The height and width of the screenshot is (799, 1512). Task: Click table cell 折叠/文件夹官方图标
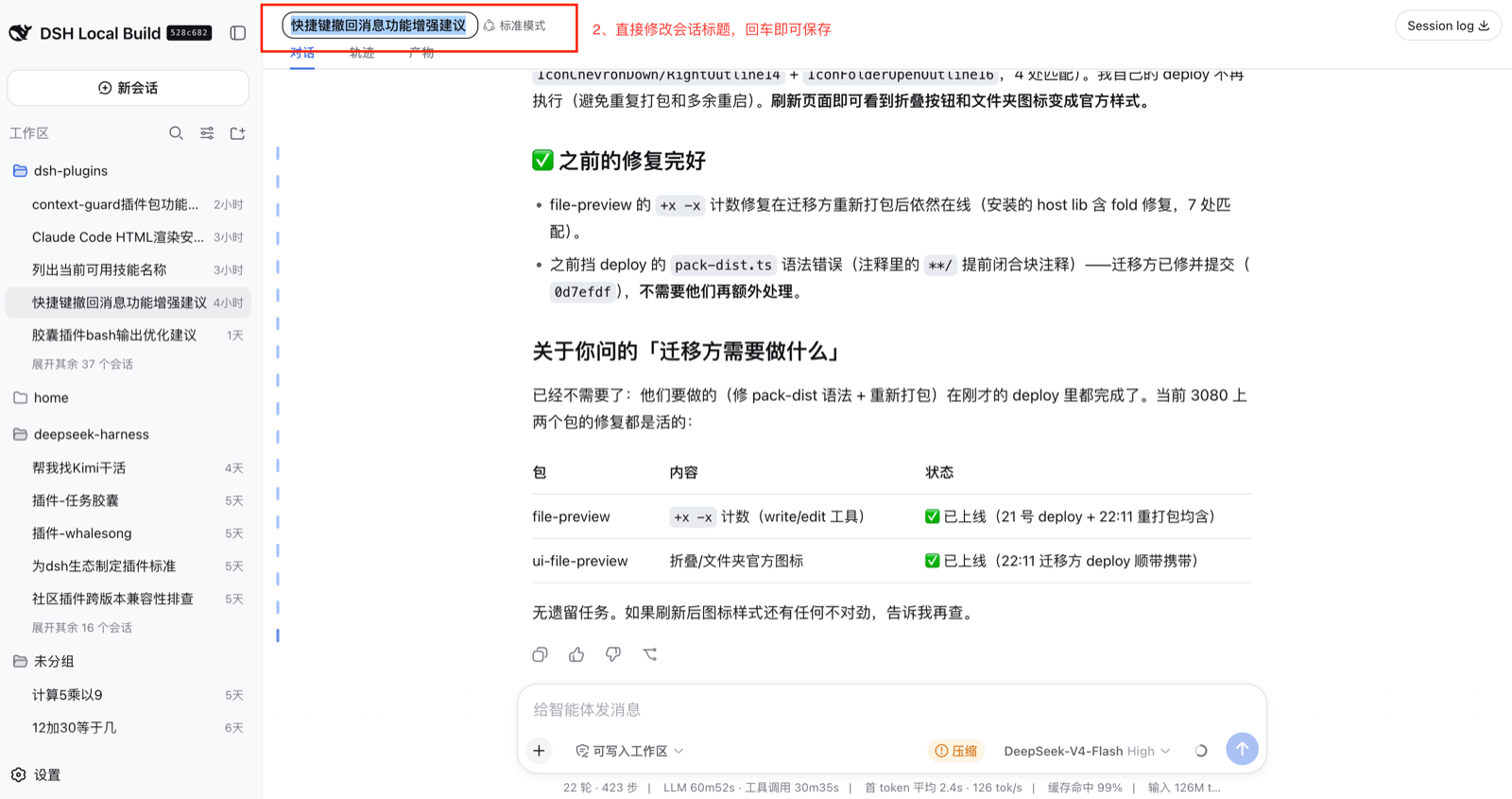736,562
